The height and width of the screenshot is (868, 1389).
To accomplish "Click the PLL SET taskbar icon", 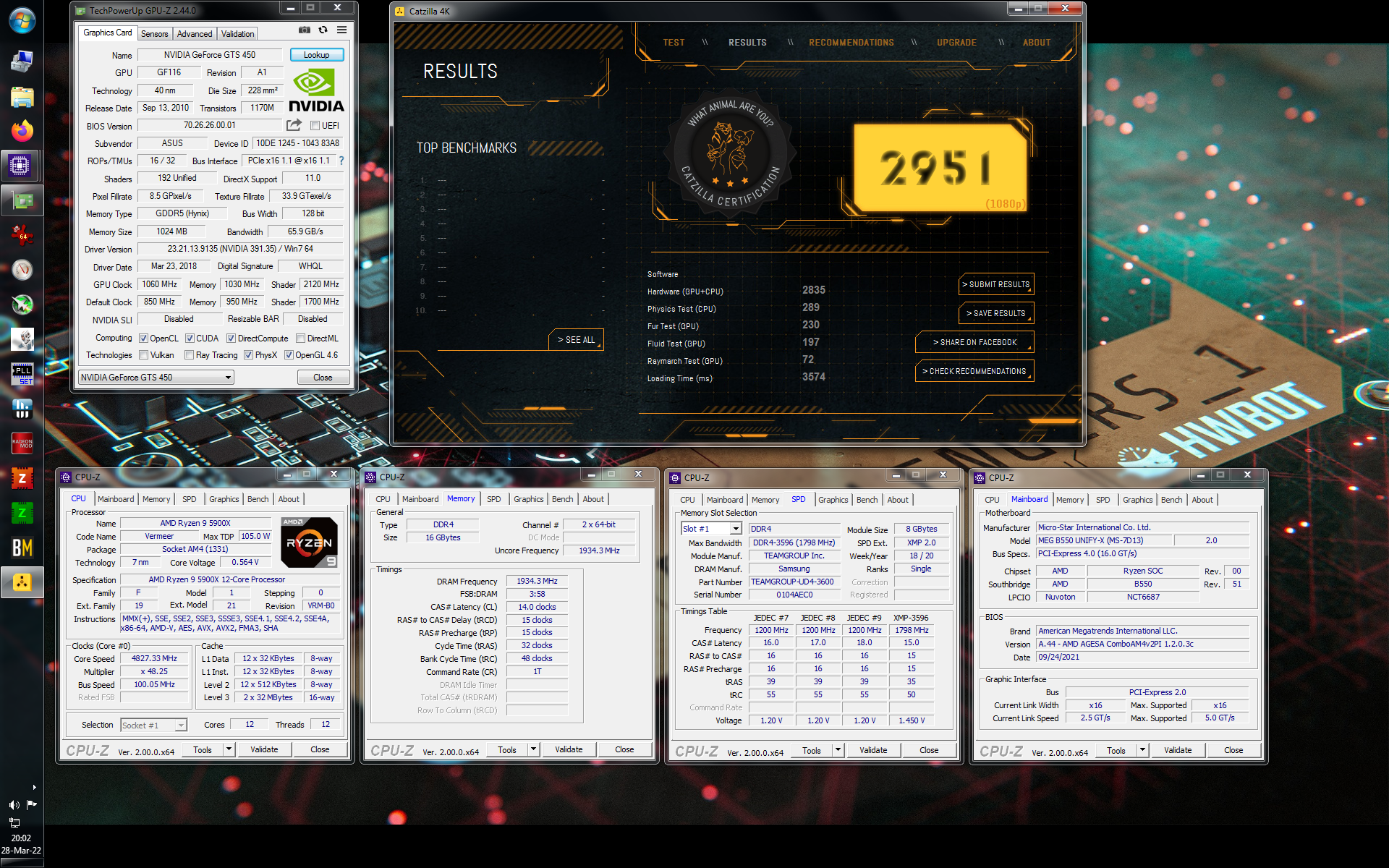I will pyautogui.click(x=22, y=373).
